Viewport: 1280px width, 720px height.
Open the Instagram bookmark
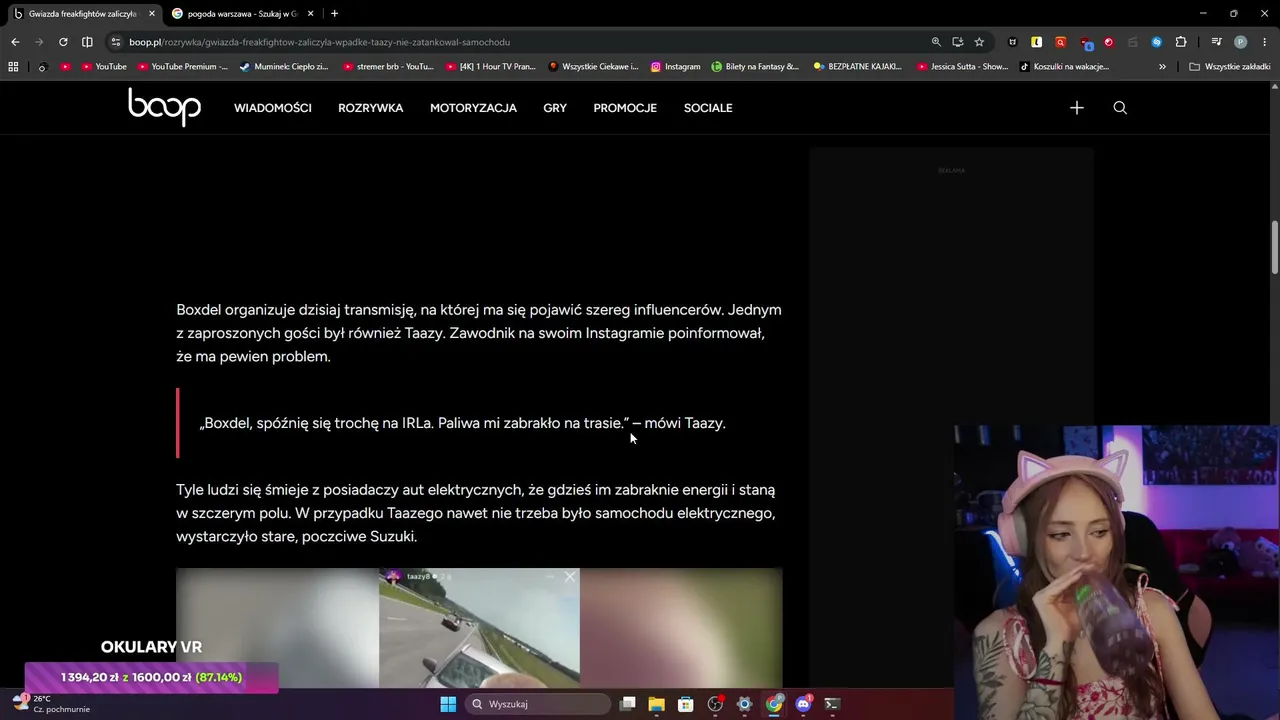coord(676,67)
